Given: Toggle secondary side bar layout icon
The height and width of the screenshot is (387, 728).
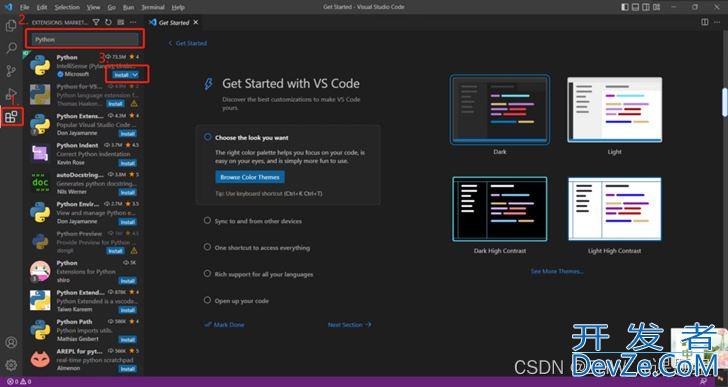Looking at the screenshot, I should (646, 7).
